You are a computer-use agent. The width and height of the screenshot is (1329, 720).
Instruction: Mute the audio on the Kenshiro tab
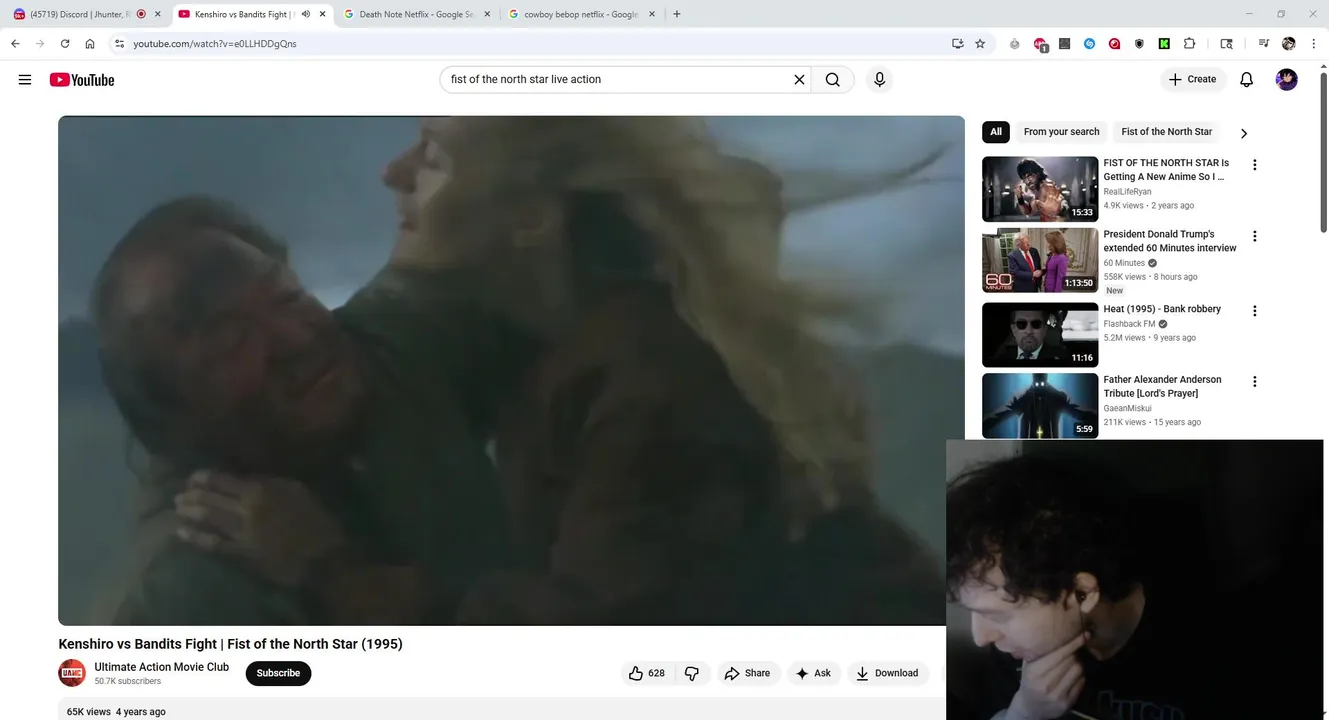pos(305,14)
